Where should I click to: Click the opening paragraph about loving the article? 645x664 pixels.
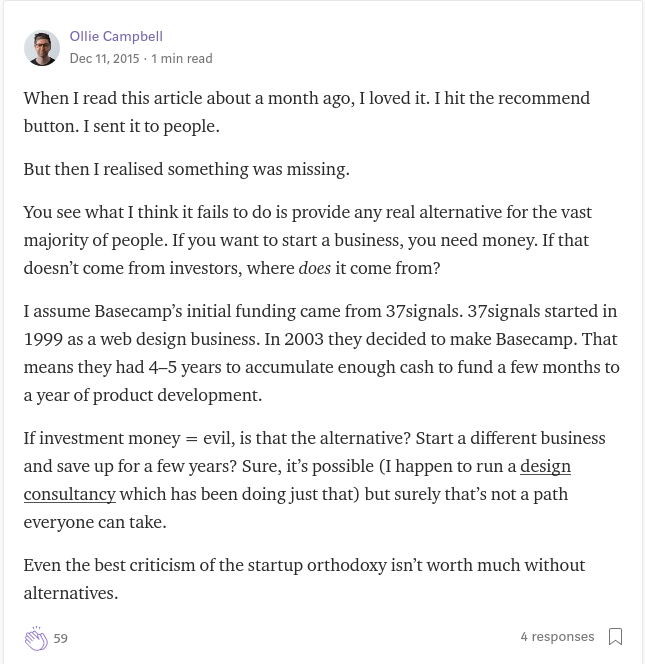coord(307,112)
